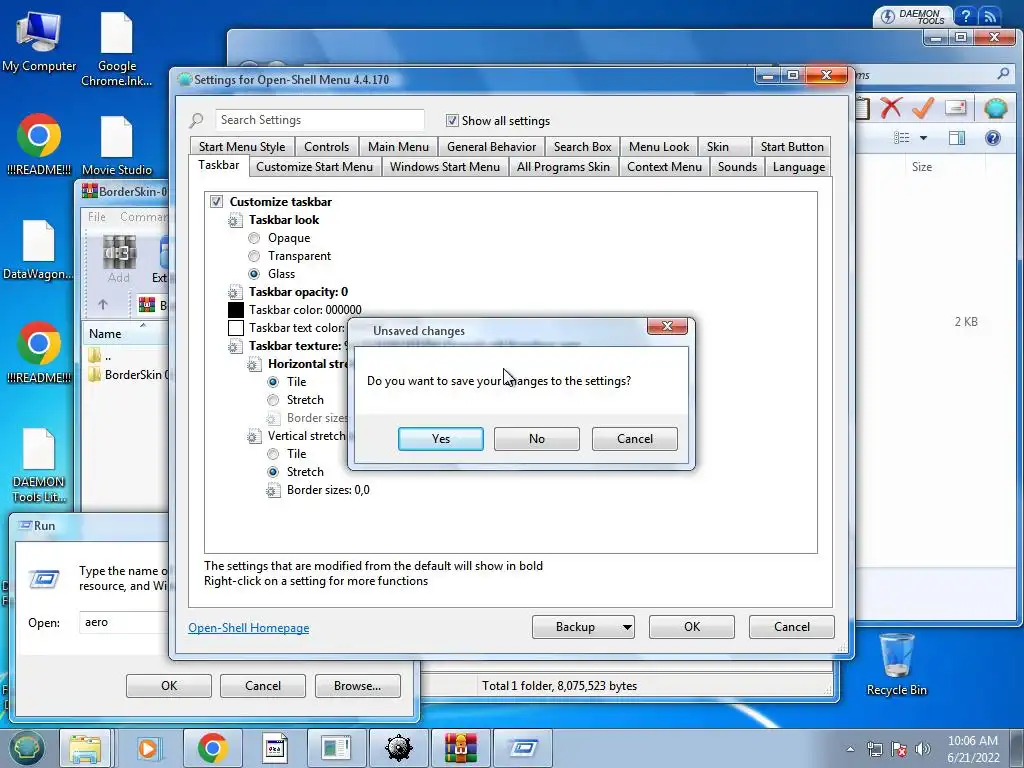
Task: Click Cancel in Unsaved changes dialog
Action: point(635,439)
